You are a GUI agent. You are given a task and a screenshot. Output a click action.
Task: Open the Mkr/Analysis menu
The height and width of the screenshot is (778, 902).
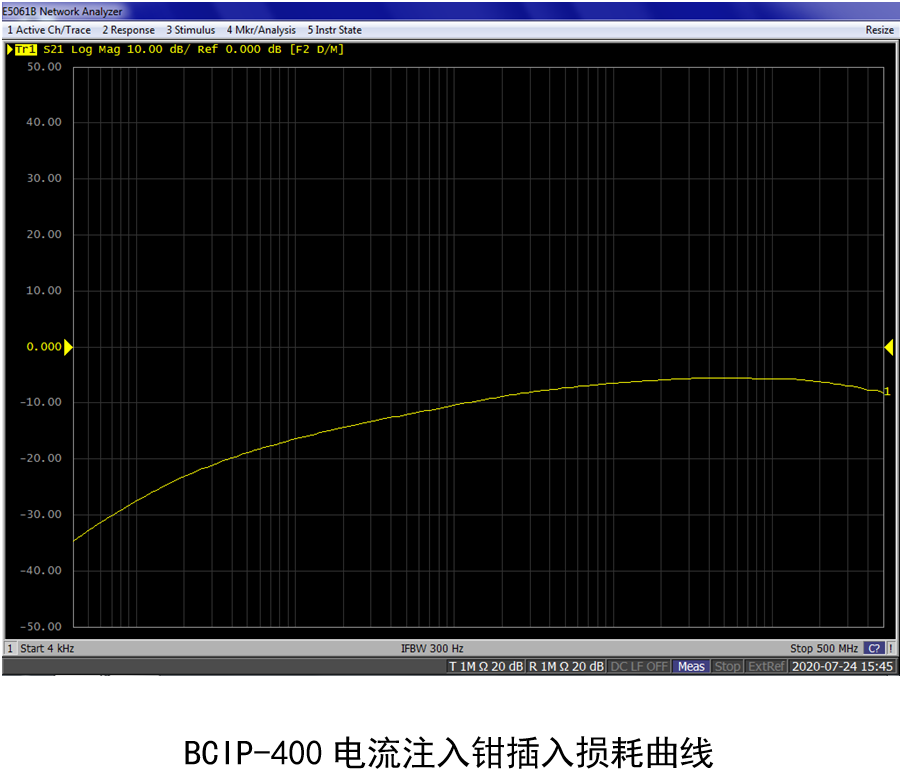click(261, 30)
